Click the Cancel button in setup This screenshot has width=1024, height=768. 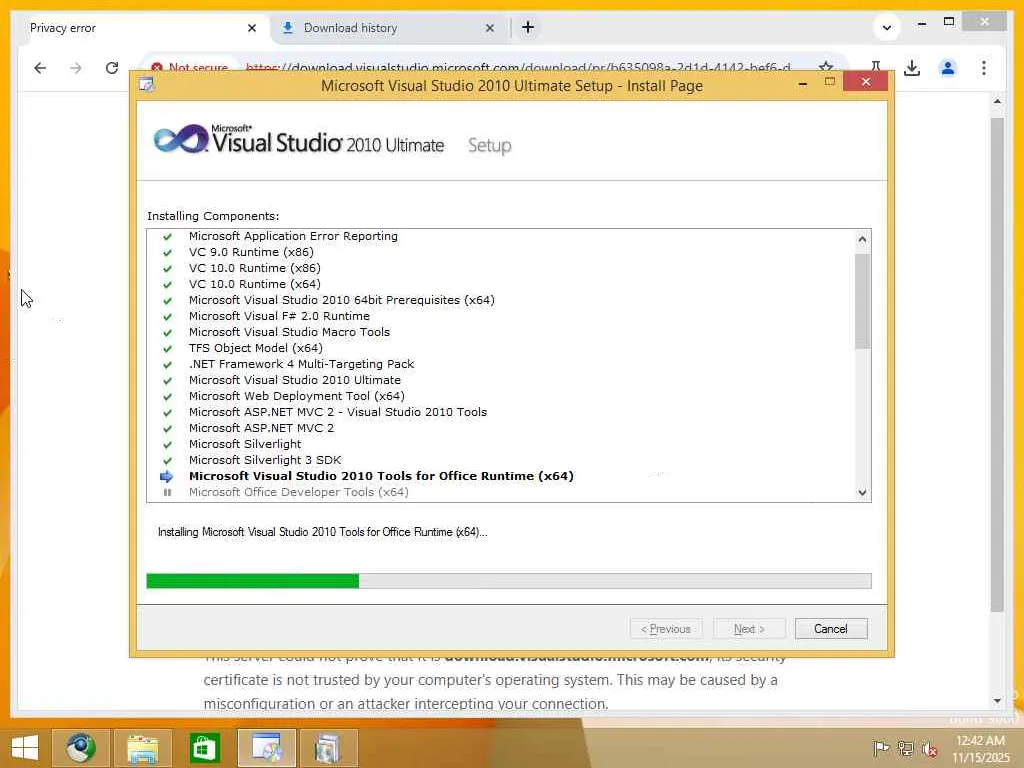click(x=831, y=628)
